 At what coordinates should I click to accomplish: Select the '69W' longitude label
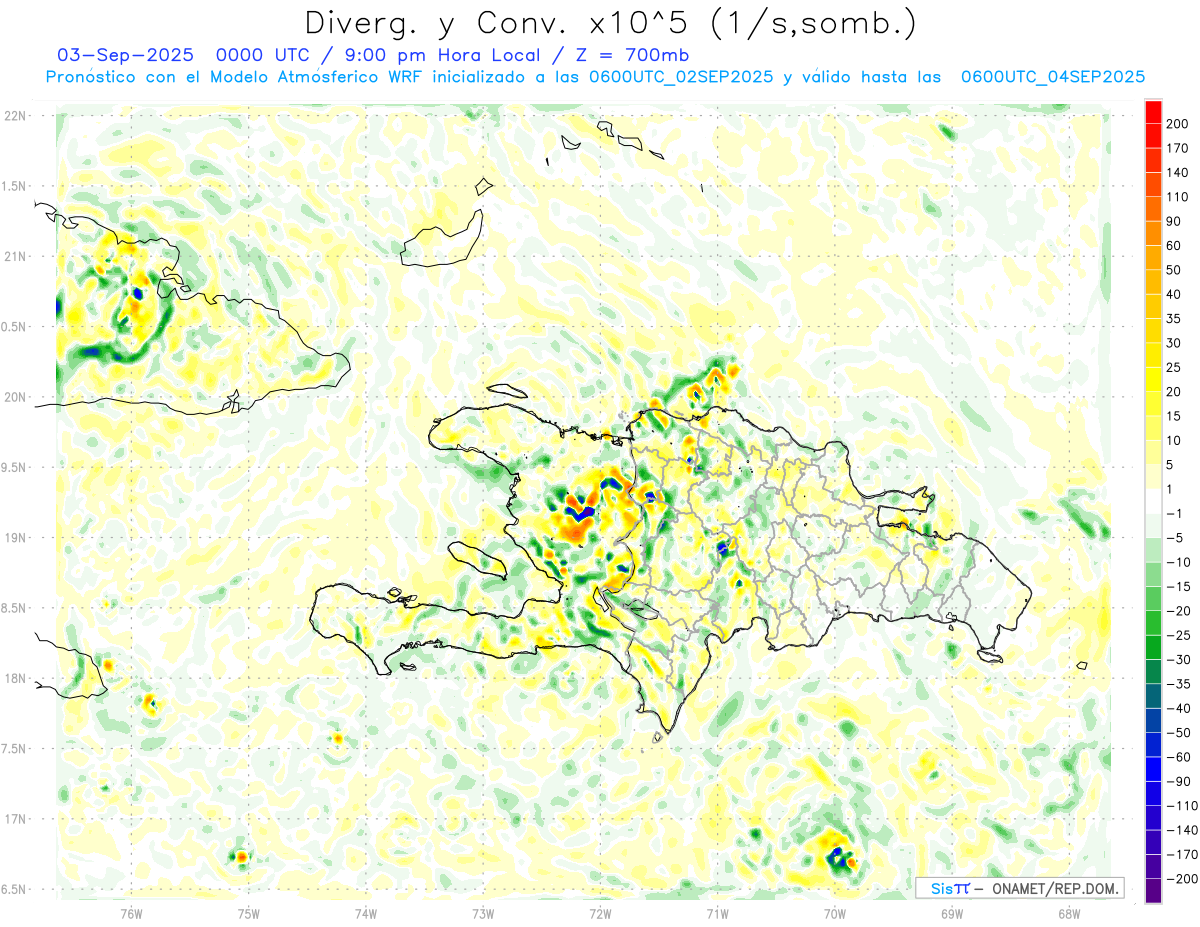[951, 913]
